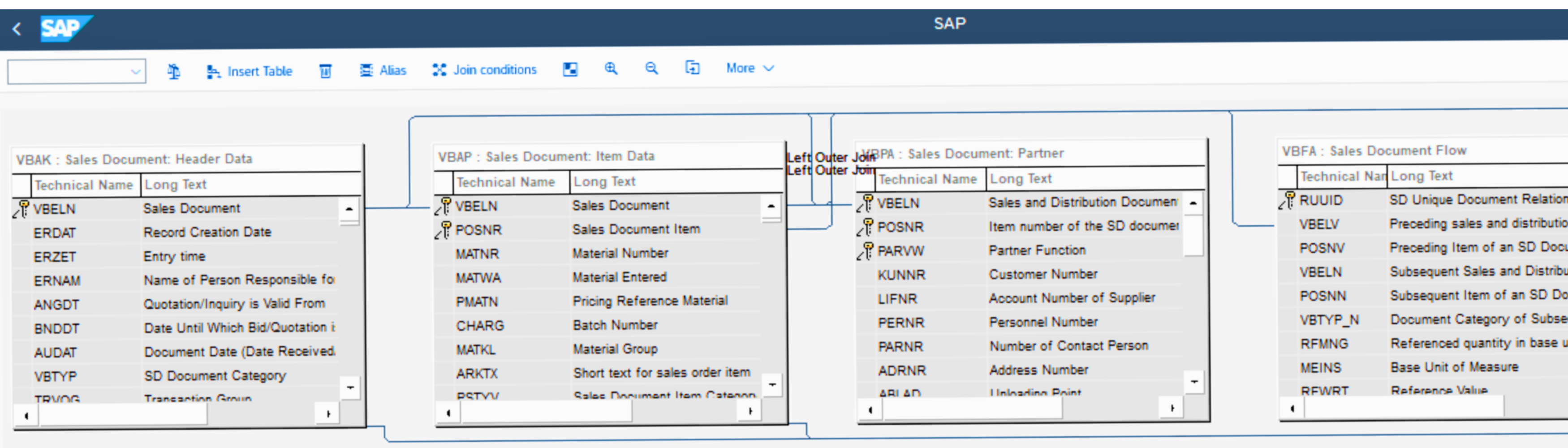
Task: Open Join conditions
Action: (x=485, y=70)
